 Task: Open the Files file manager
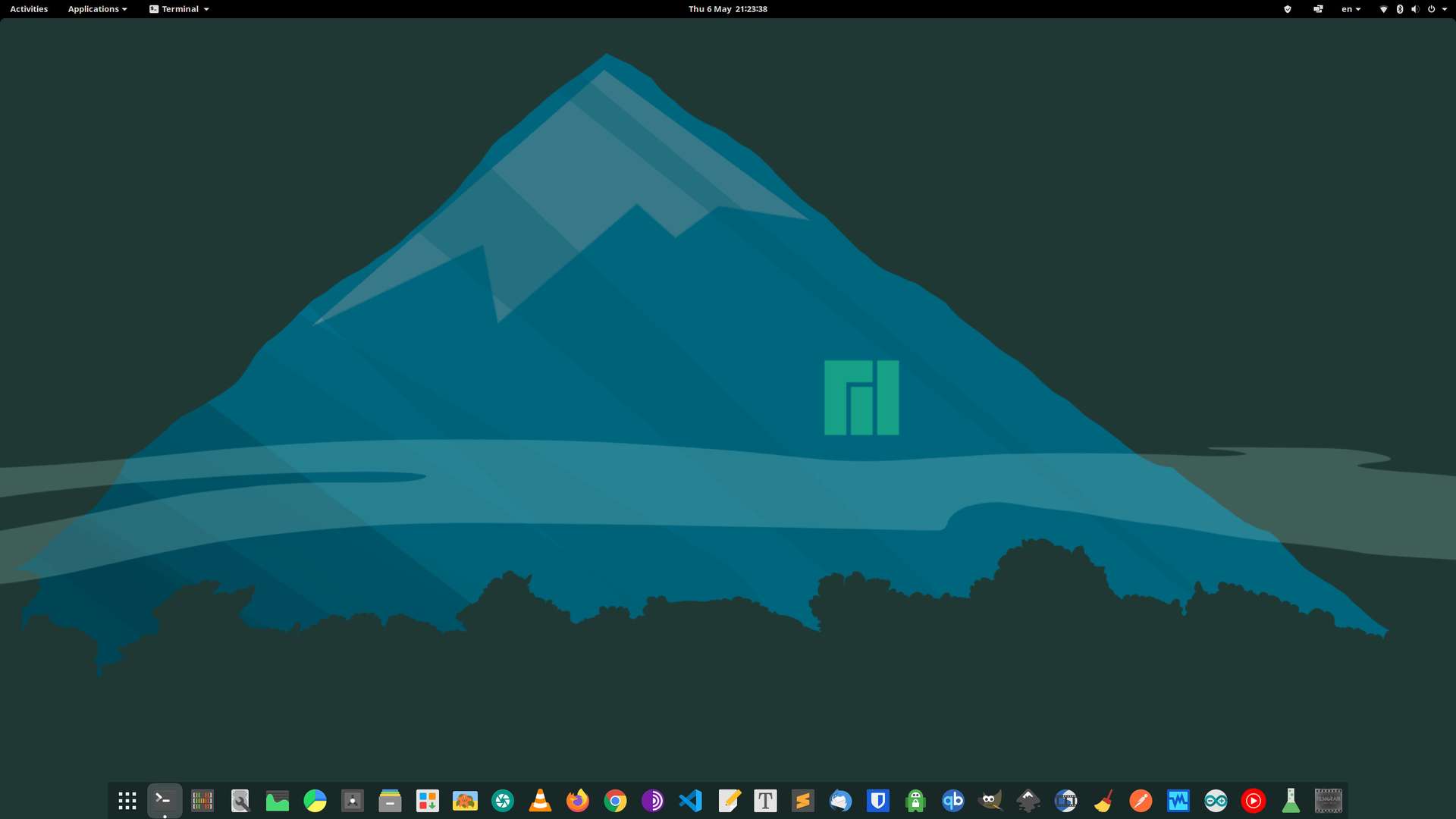[x=390, y=800]
